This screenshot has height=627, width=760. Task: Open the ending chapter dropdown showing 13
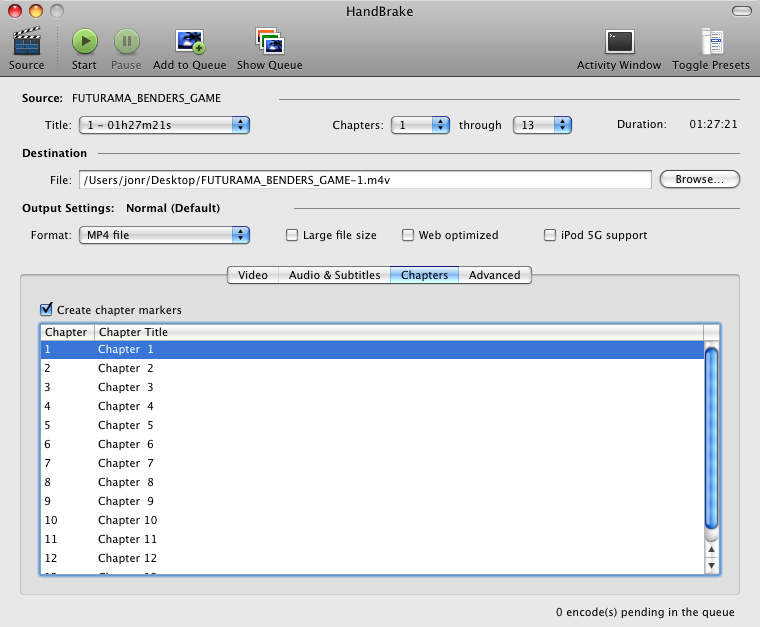click(542, 125)
